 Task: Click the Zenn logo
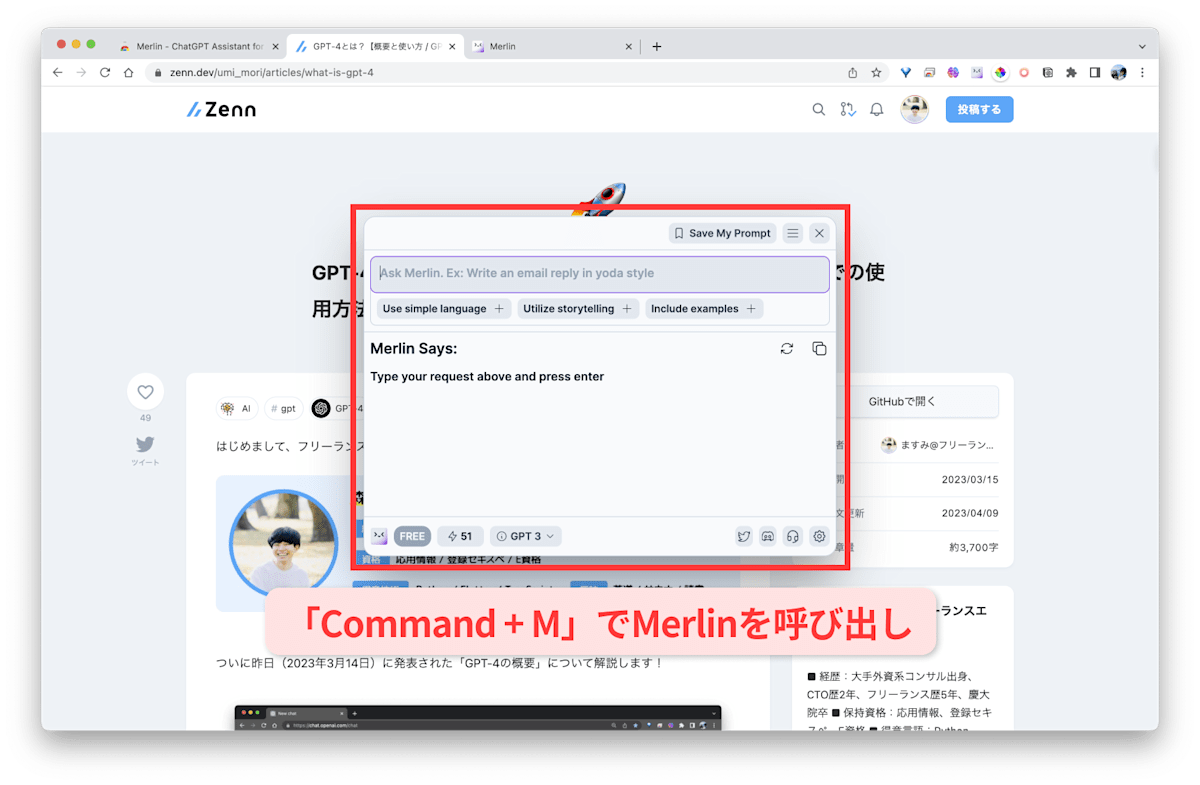221,110
